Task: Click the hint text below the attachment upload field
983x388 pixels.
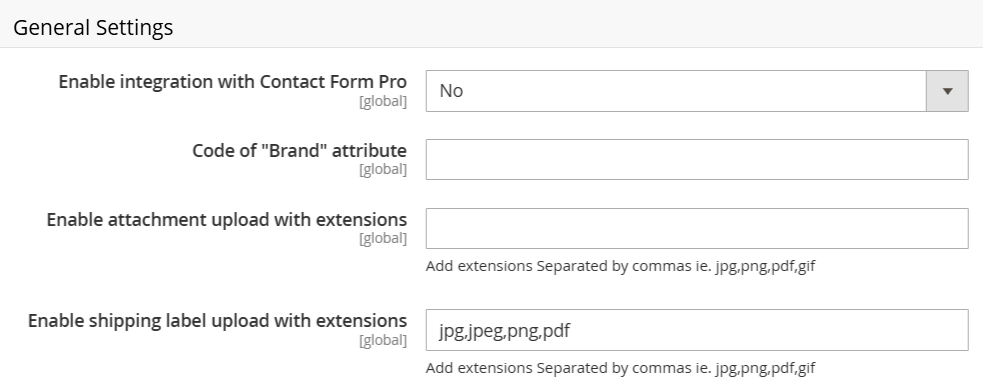Action: point(620,266)
